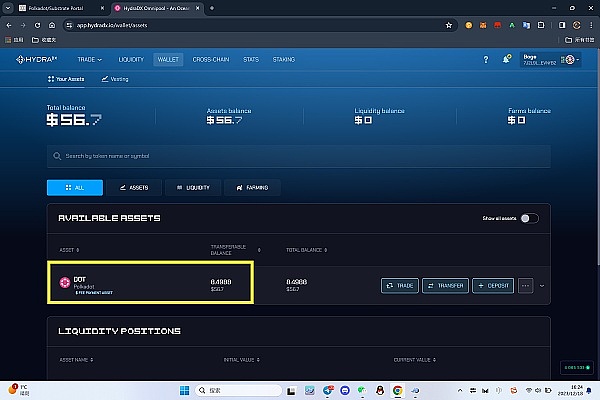Screen dimensions: 600x400
Task: Sort by Transferable Balance column header
Action: [x=227, y=248]
